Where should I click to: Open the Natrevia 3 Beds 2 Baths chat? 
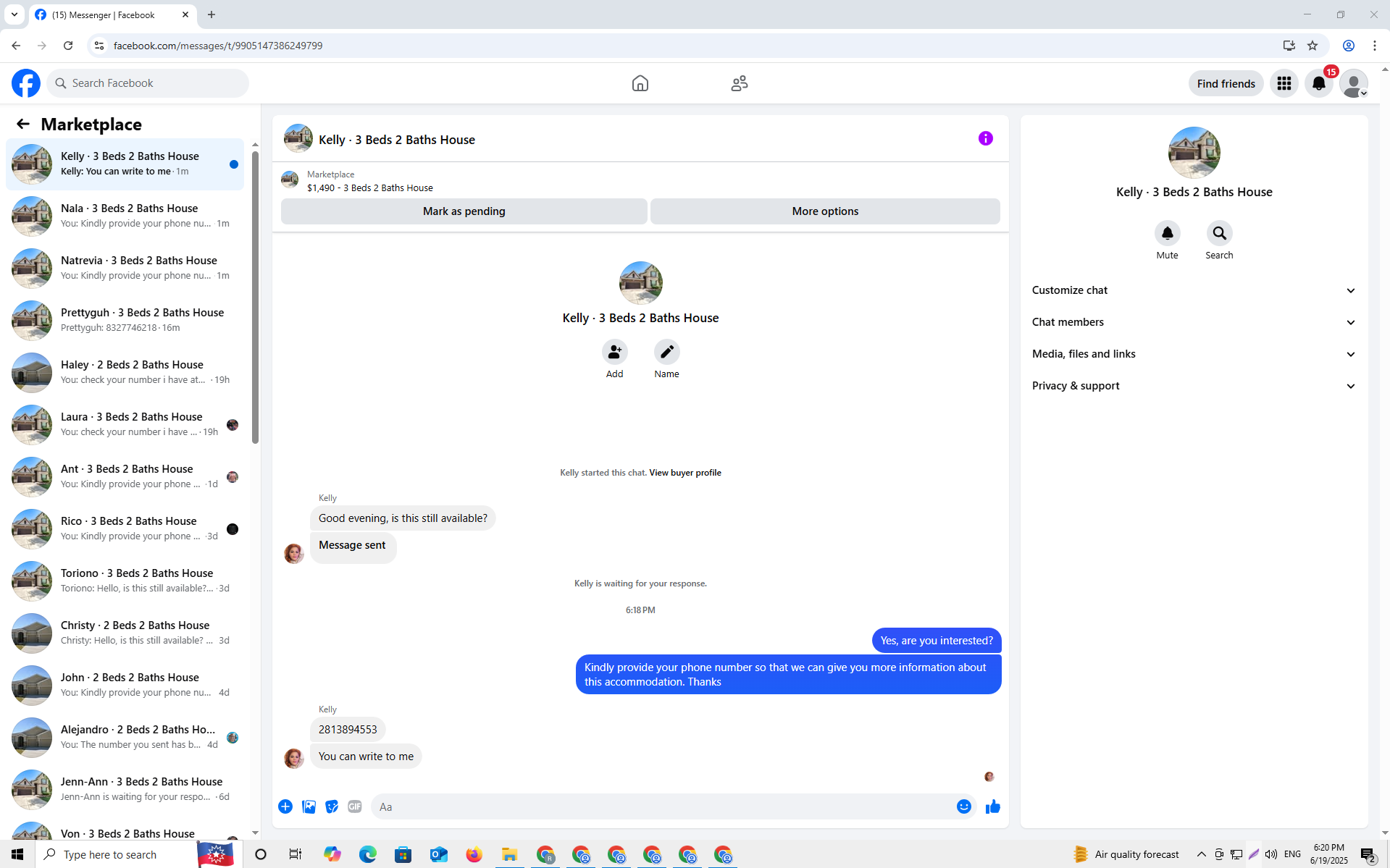point(125,268)
